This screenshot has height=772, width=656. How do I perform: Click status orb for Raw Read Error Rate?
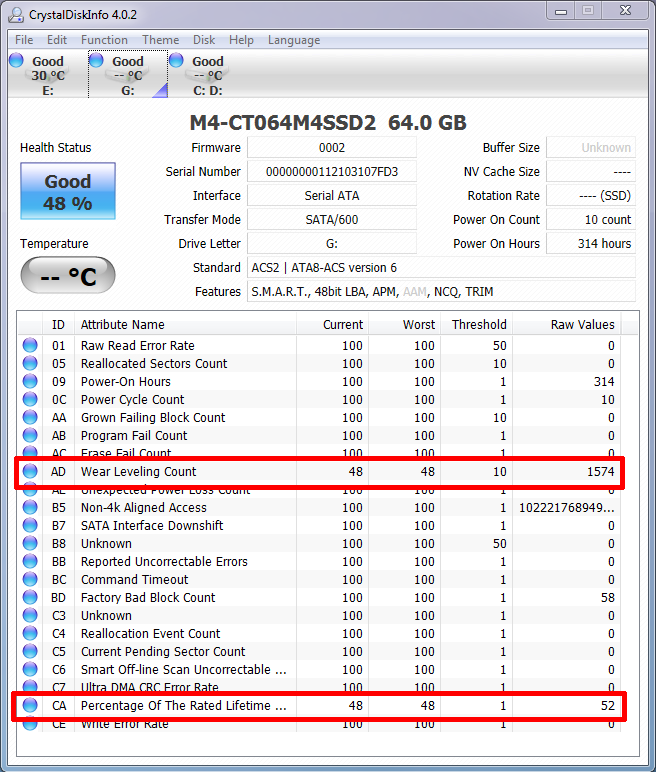30,345
